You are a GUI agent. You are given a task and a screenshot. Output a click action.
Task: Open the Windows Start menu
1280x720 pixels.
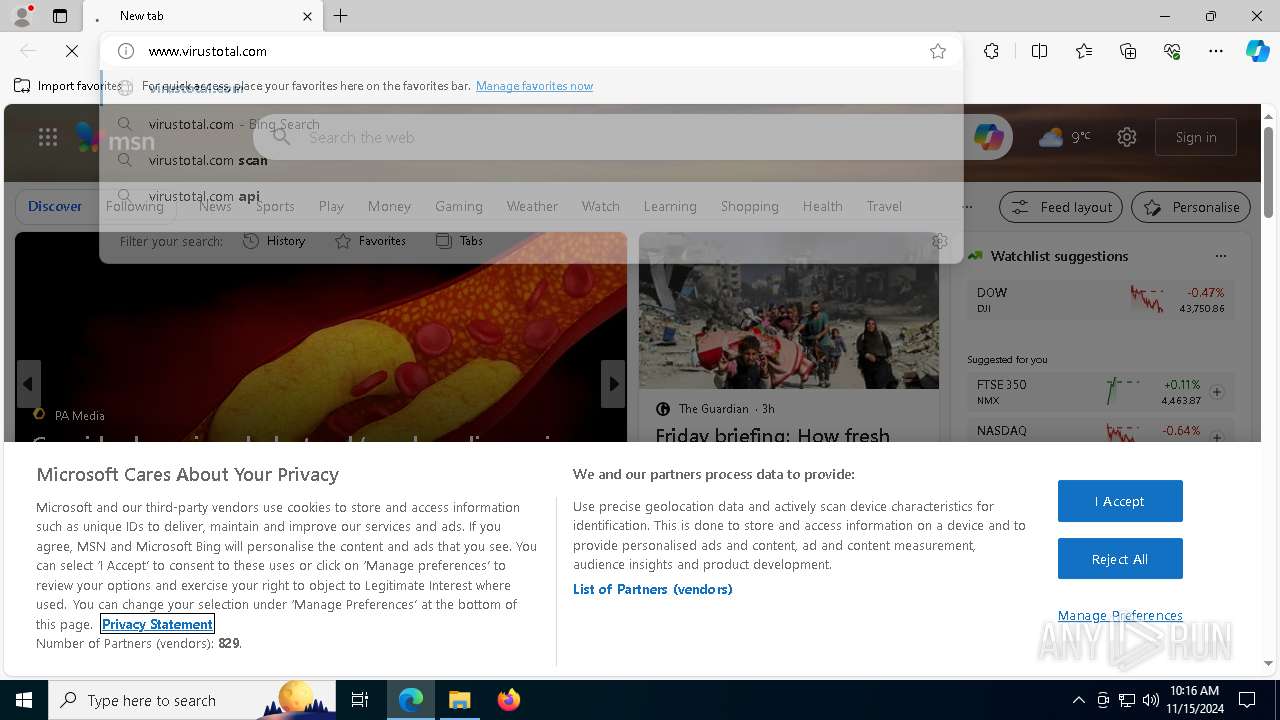[x=24, y=700]
